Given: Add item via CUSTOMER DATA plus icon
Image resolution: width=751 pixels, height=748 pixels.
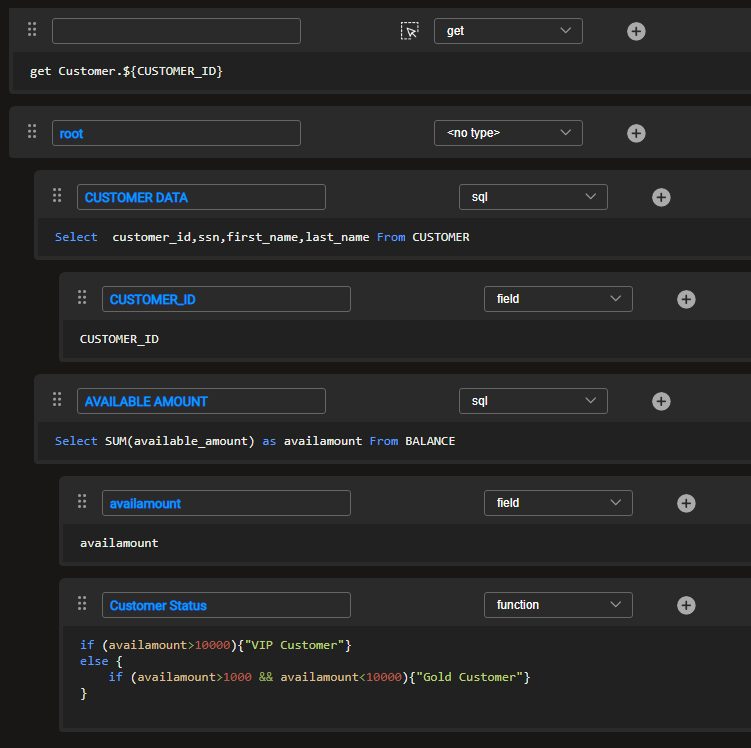Looking at the screenshot, I should (x=661, y=197).
